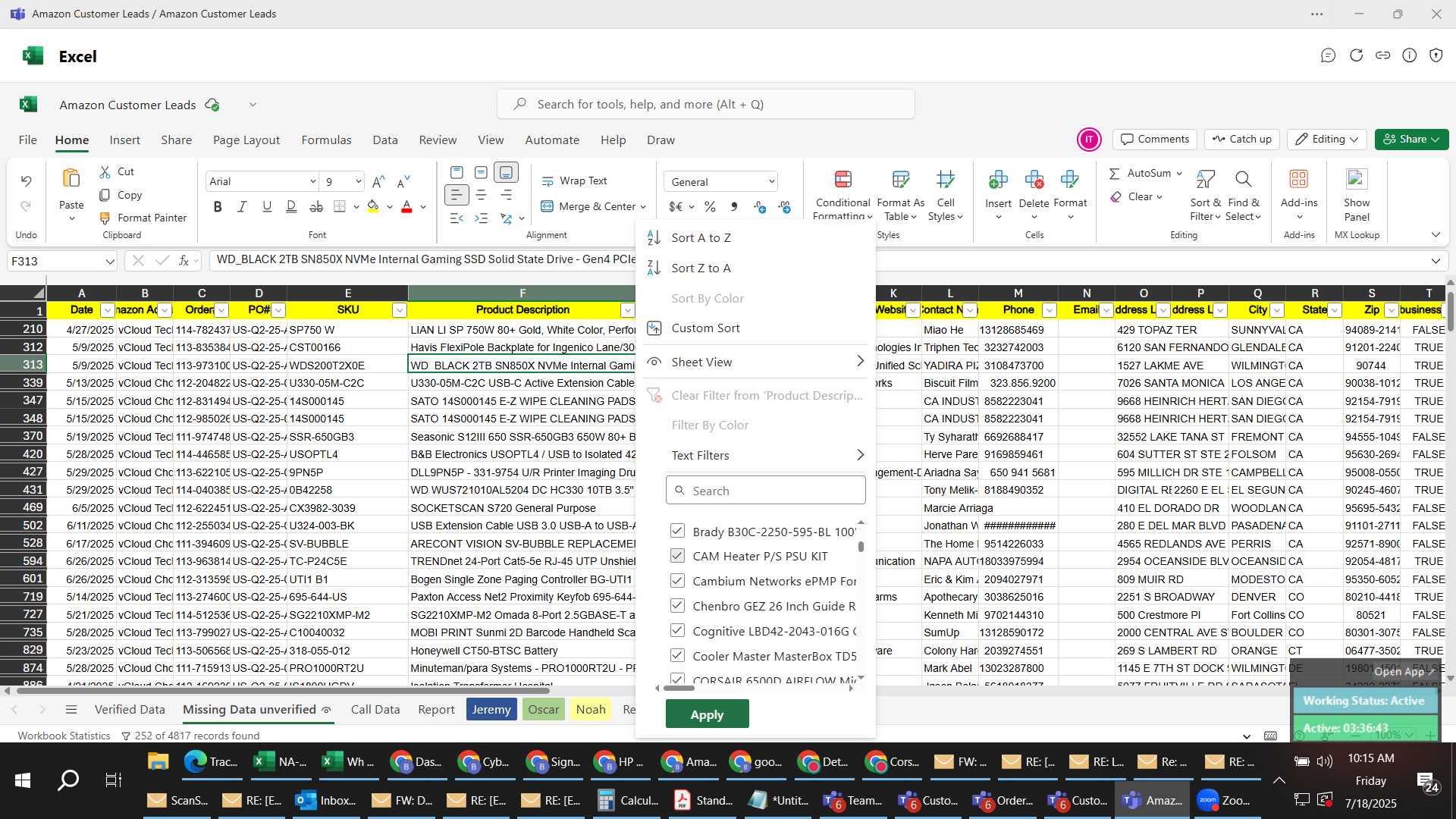The height and width of the screenshot is (819, 1456).
Task: Uncheck Cooler Master MasterBox filter item
Action: coord(677,656)
